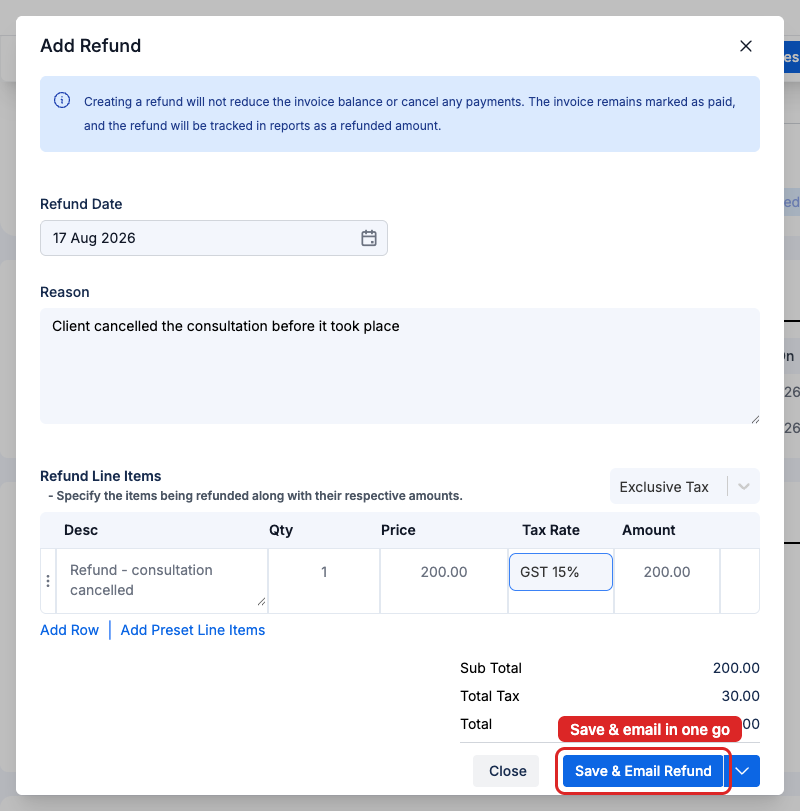Expand Save & Email Refund split arrow
This screenshot has height=811, width=800.
[x=742, y=771]
